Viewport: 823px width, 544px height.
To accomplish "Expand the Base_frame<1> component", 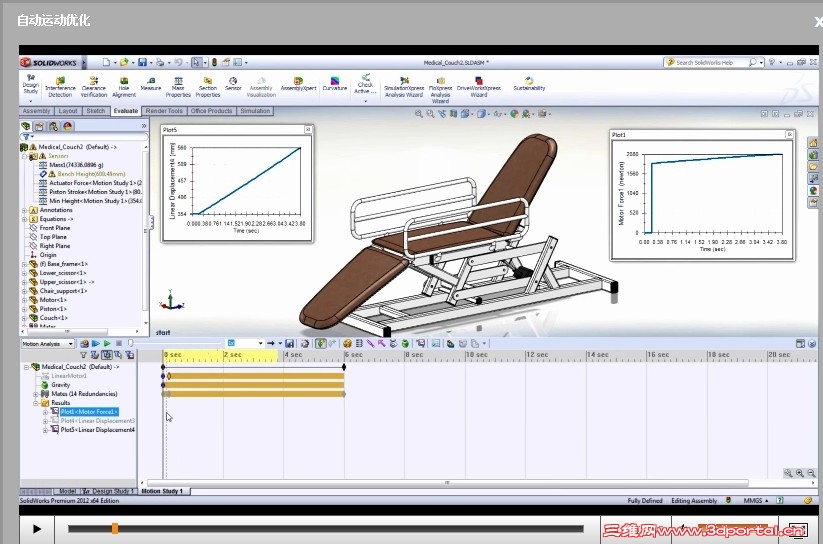I will pyautogui.click(x=24, y=264).
